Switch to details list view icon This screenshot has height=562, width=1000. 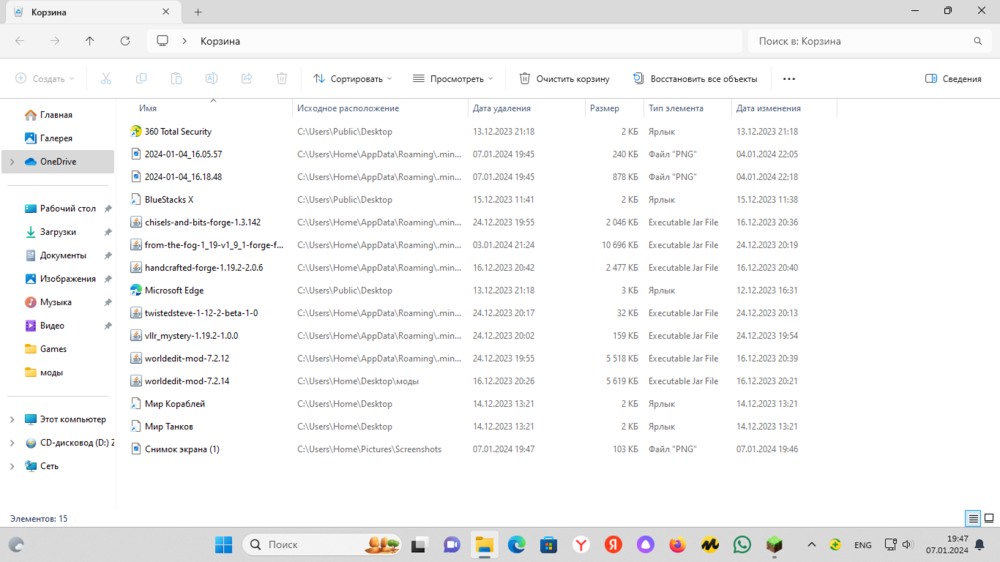click(x=973, y=519)
